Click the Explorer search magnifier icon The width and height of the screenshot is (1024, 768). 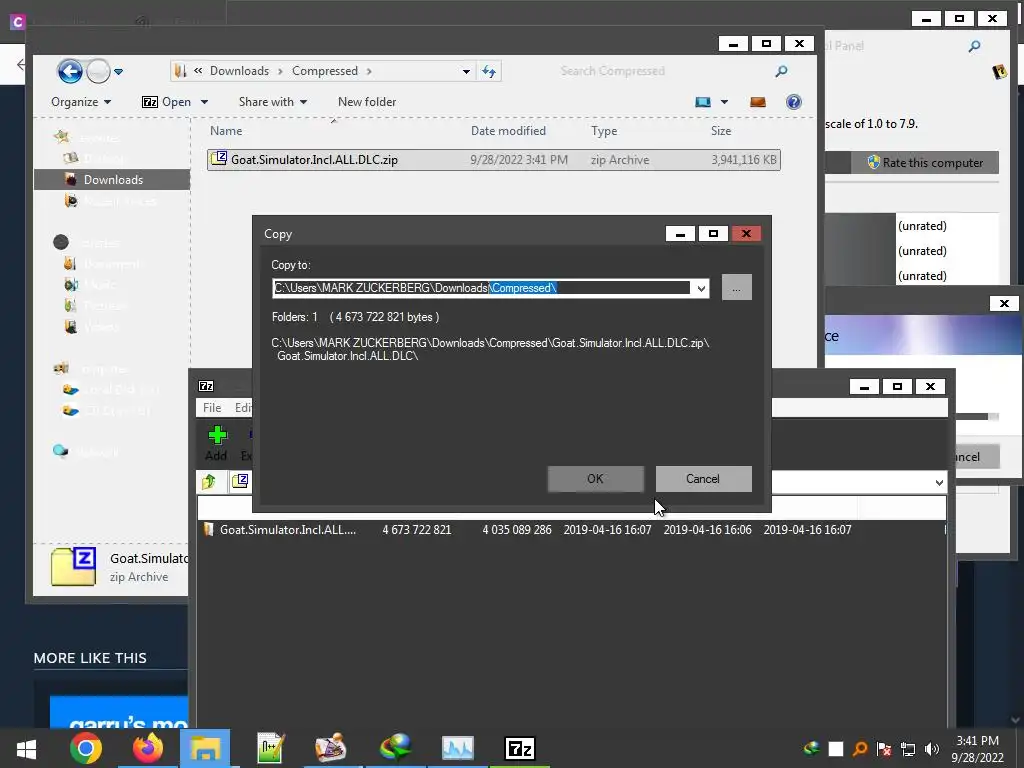point(782,71)
